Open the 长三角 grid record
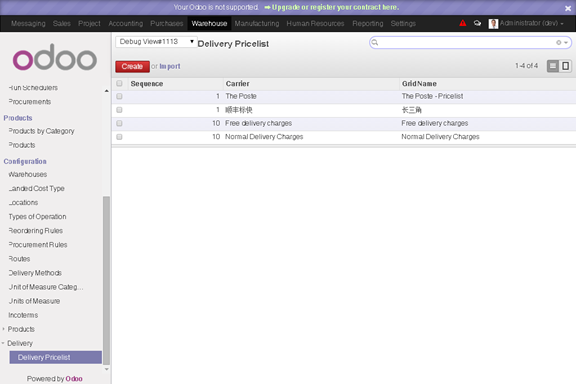Screen dimensions: 576x384 point(412,110)
